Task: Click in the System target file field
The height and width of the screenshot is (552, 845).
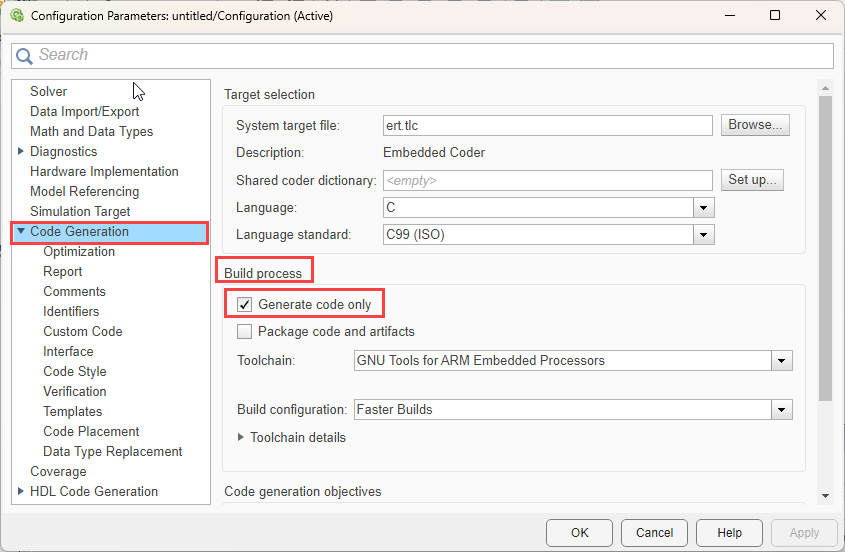Action: pos(547,126)
